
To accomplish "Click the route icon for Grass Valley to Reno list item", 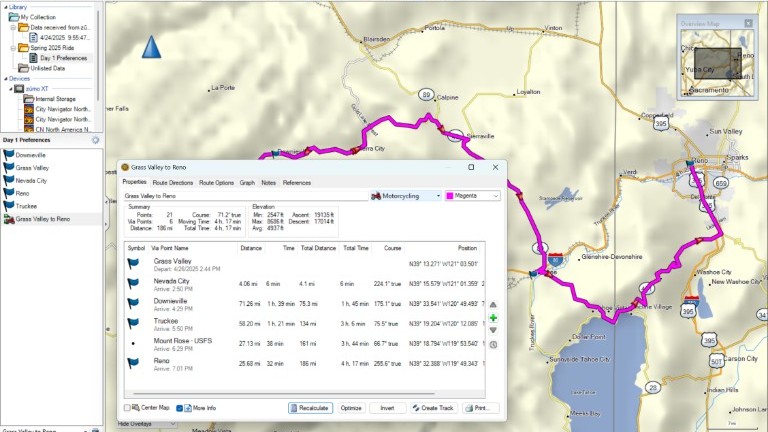I will coord(9,219).
